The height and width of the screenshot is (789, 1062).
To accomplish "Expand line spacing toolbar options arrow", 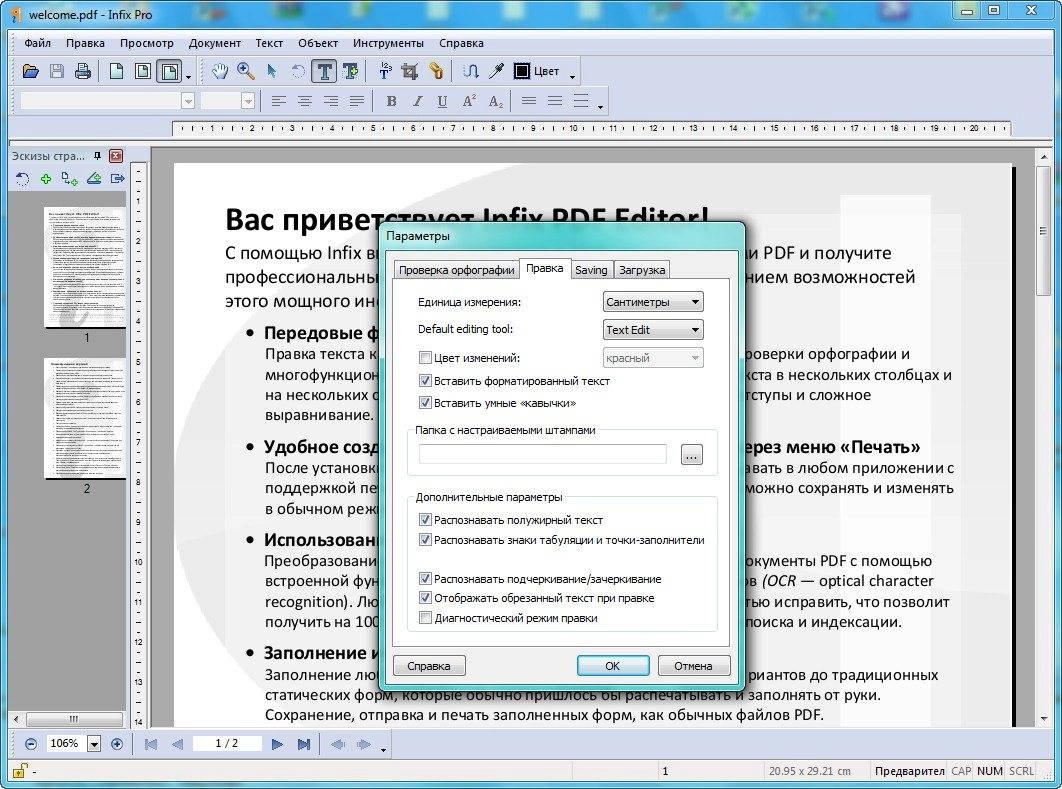I will 601,106.
